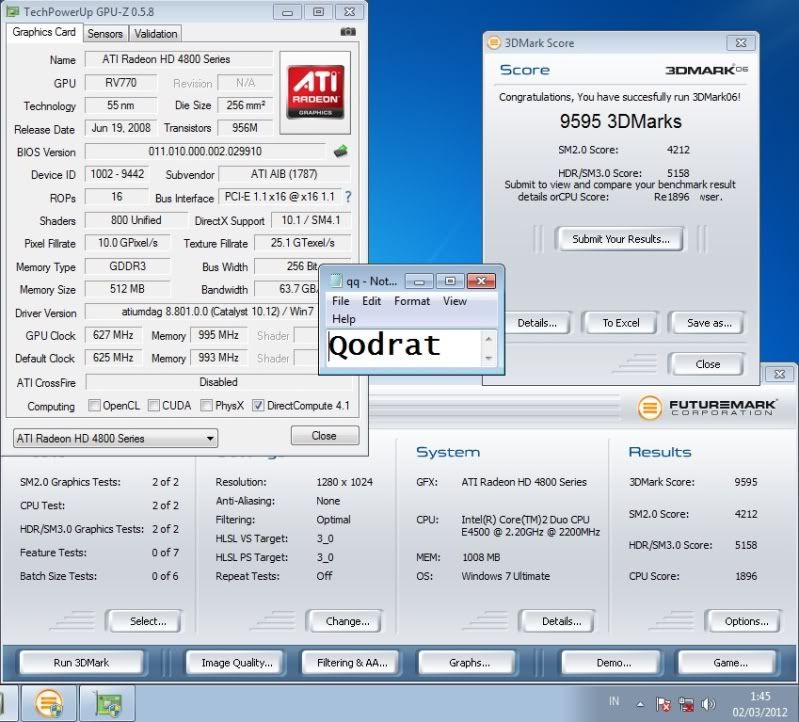Open Notepad View menu
Image resolution: width=799 pixels, height=722 pixels.
click(x=455, y=301)
